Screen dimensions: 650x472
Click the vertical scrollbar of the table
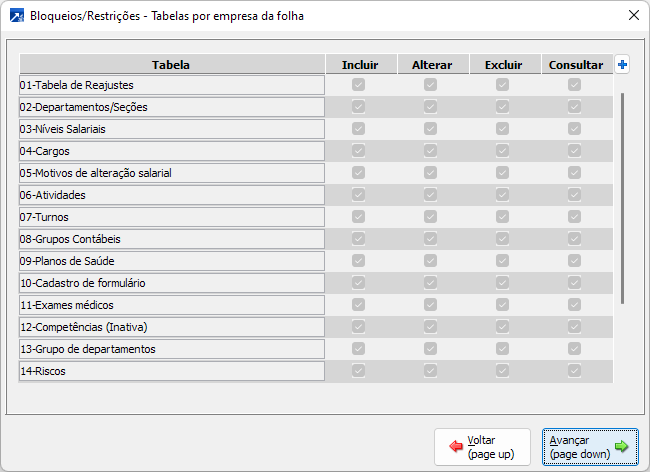click(622, 200)
